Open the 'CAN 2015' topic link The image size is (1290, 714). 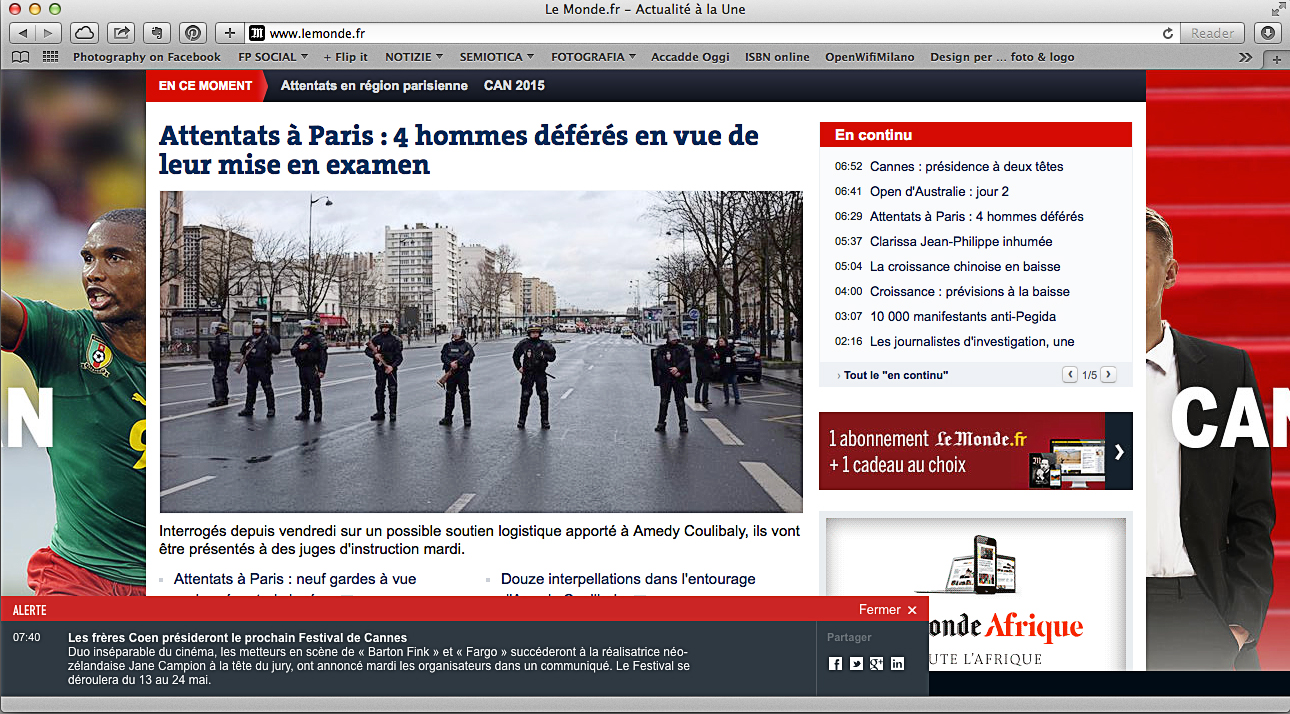[514, 86]
